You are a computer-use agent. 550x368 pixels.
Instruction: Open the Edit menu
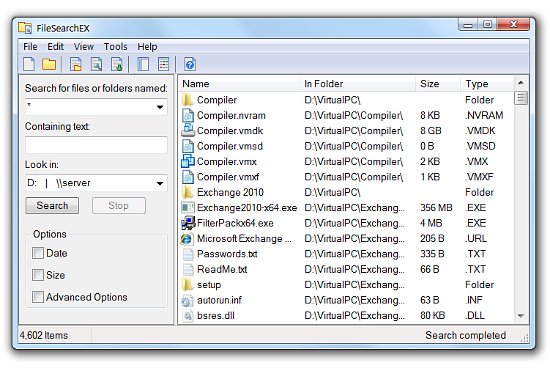[55, 47]
